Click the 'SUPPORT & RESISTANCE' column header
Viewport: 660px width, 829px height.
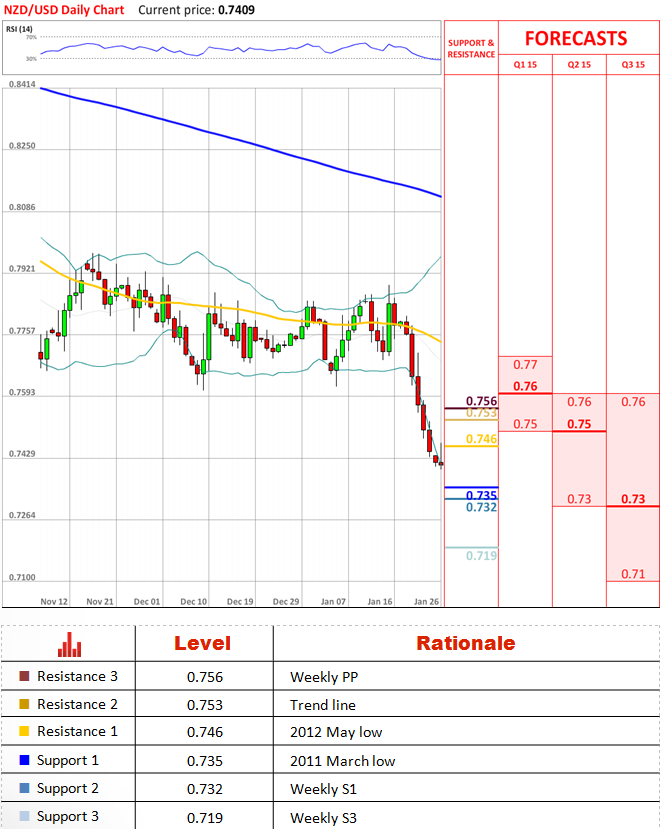tap(471, 49)
